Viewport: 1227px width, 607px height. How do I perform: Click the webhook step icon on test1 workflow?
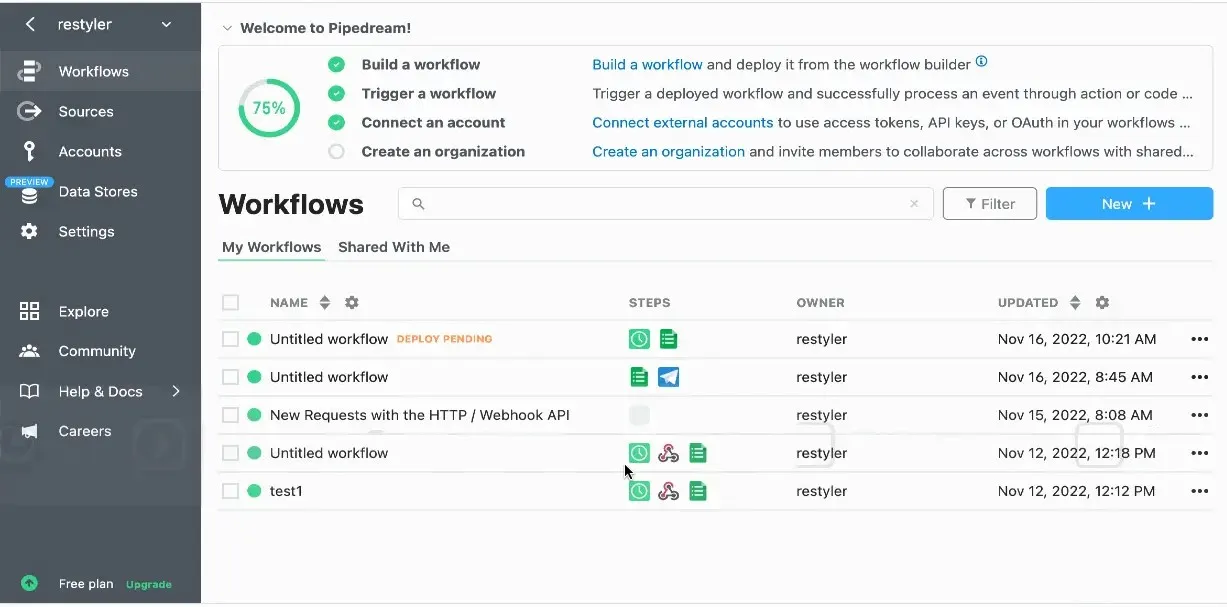(x=668, y=490)
